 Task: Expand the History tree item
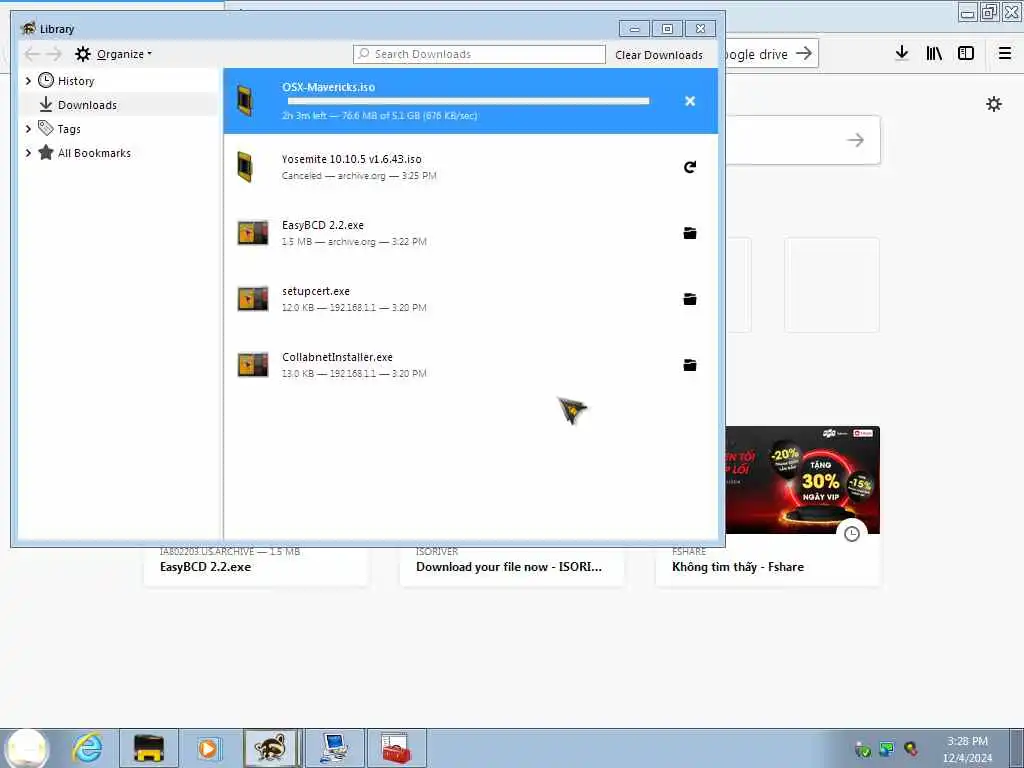click(27, 81)
